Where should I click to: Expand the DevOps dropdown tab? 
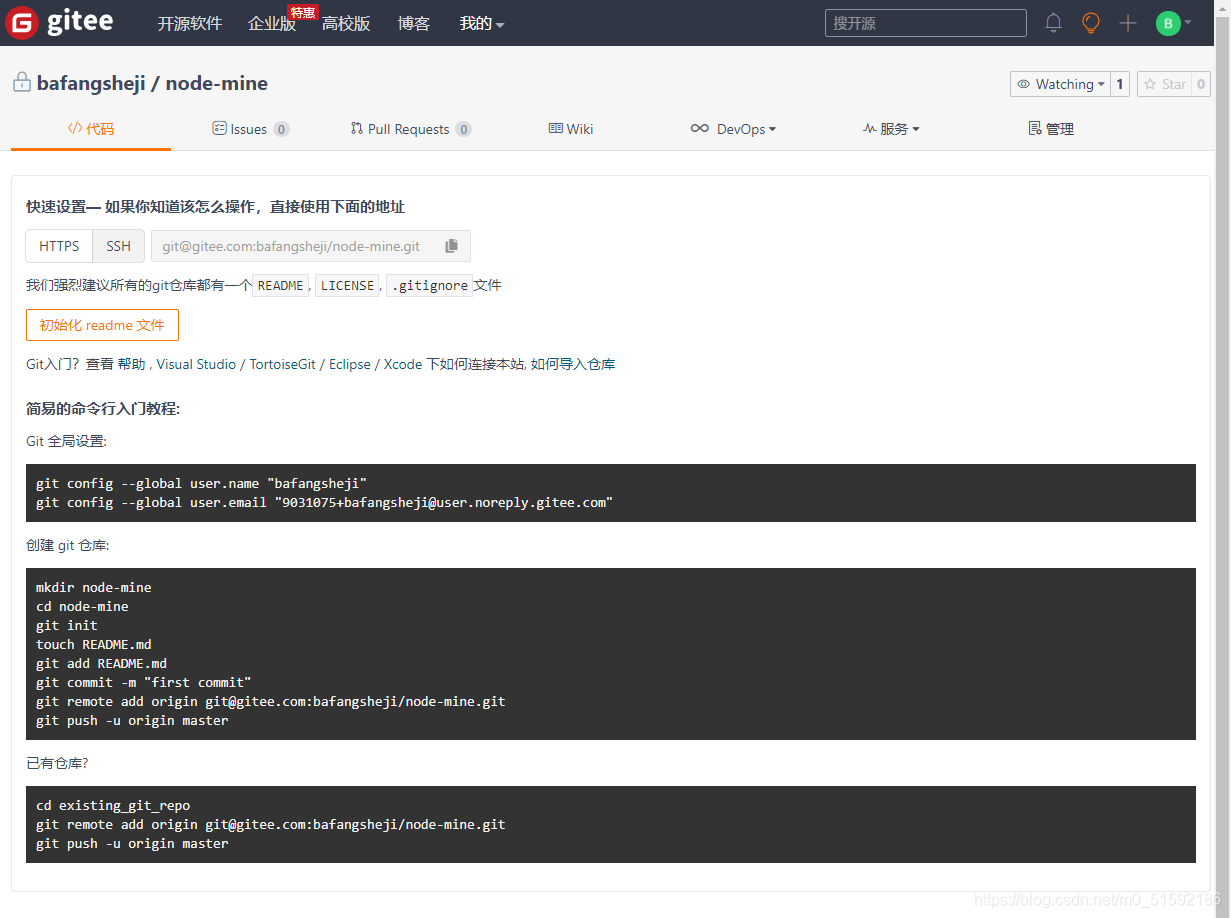tap(733, 129)
